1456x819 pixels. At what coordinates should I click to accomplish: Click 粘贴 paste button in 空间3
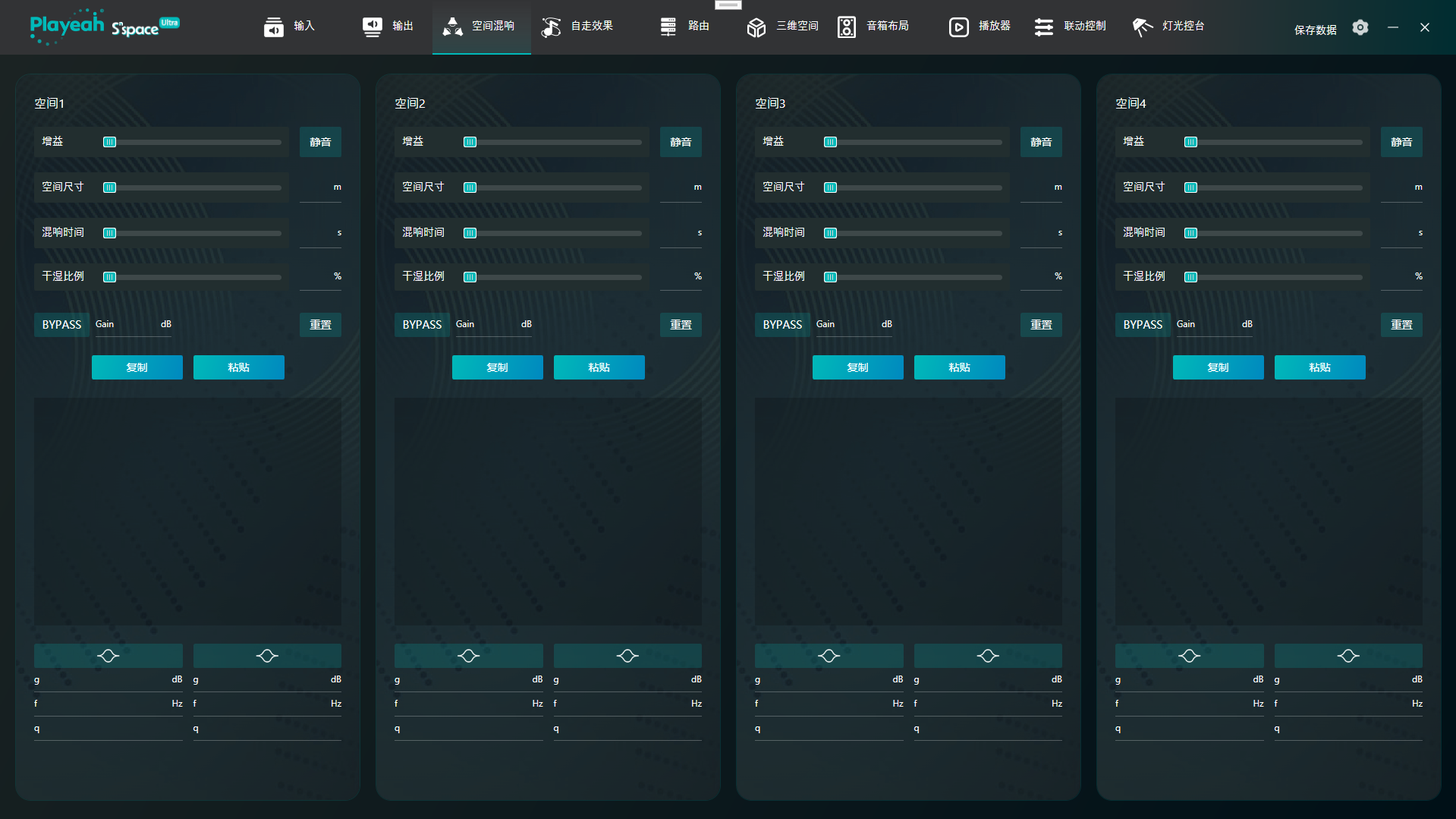(960, 367)
